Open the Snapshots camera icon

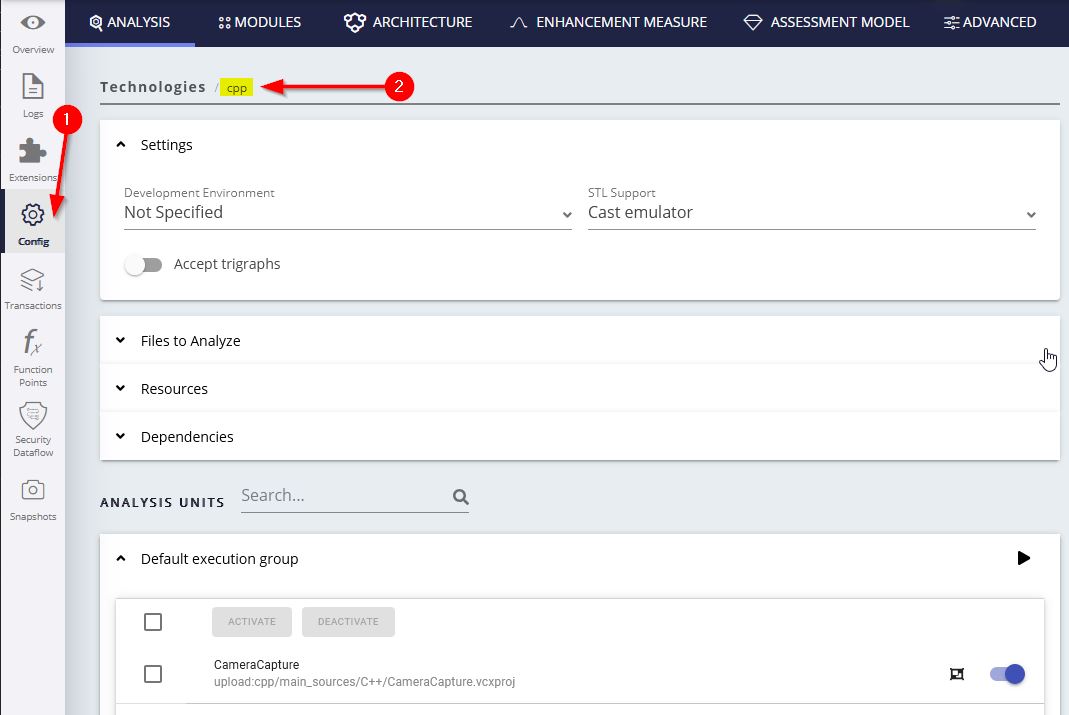(x=33, y=490)
